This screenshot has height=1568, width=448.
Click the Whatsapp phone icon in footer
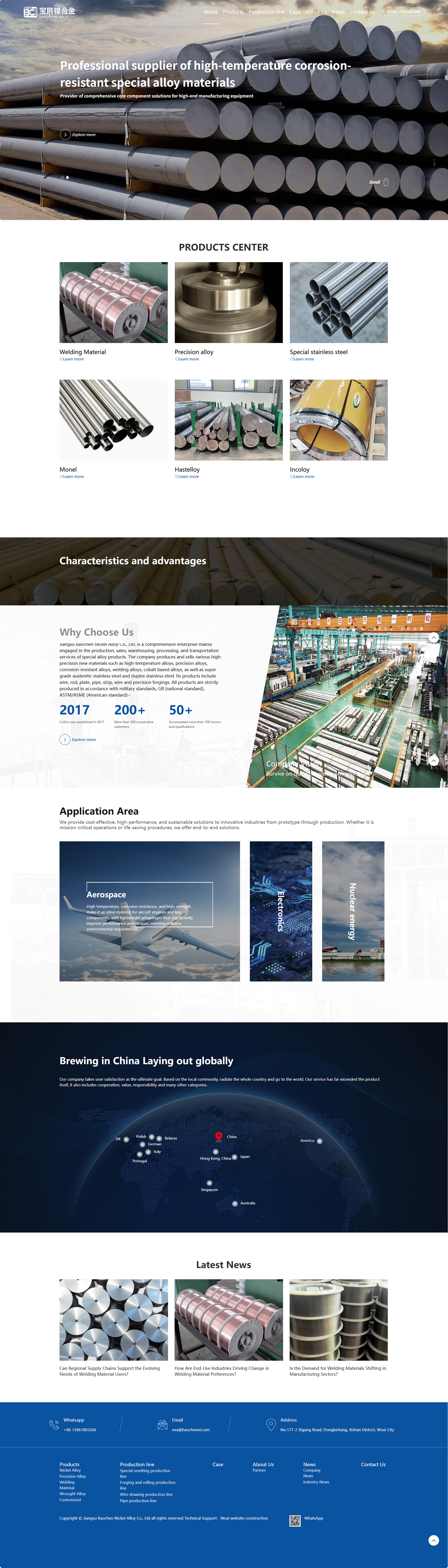54,1424
